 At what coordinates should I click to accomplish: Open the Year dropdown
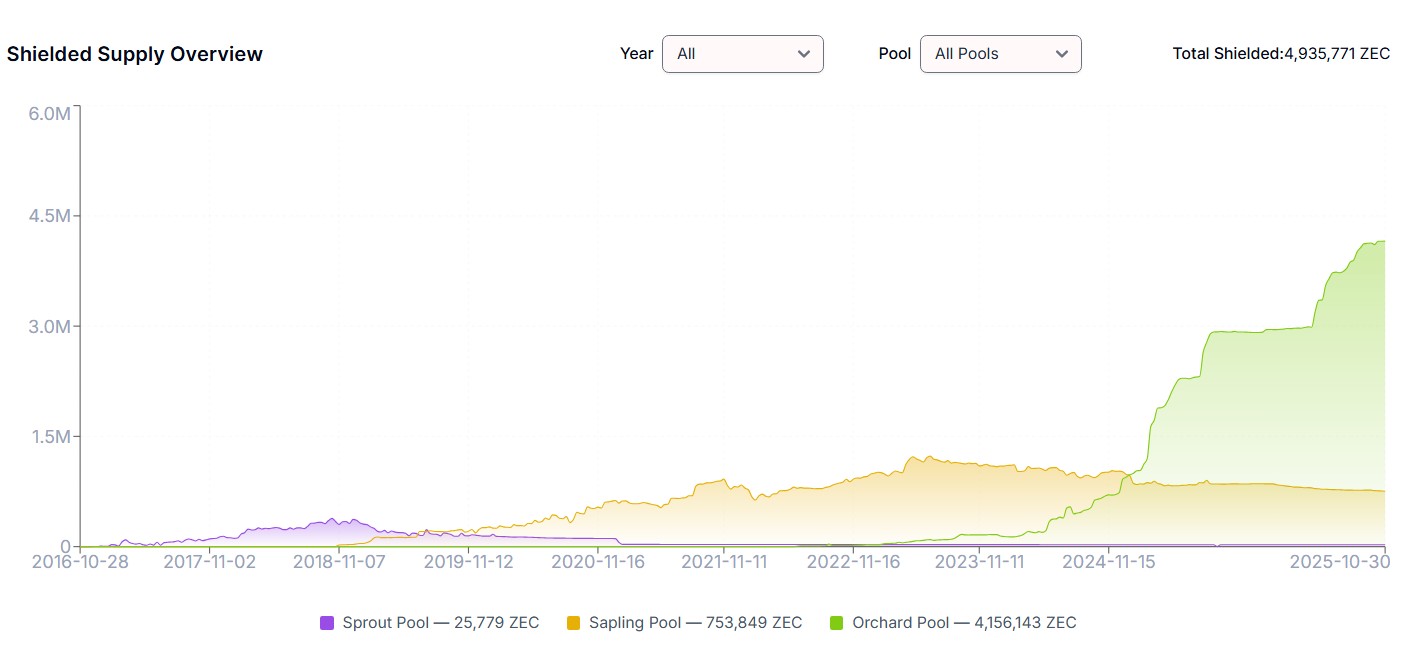click(742, 53)
